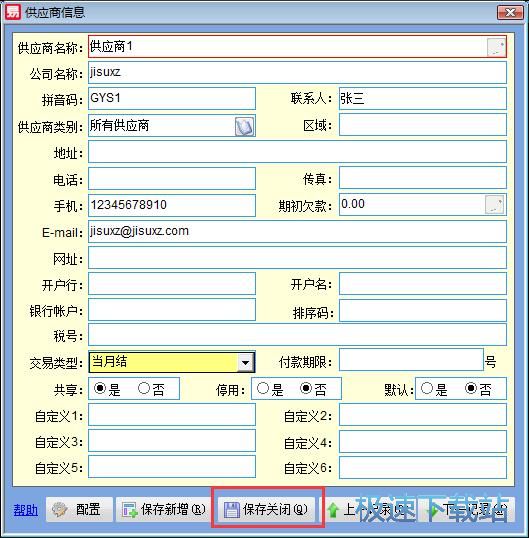Select 是 for 默认
529x538 pixels.
(427, 388)
